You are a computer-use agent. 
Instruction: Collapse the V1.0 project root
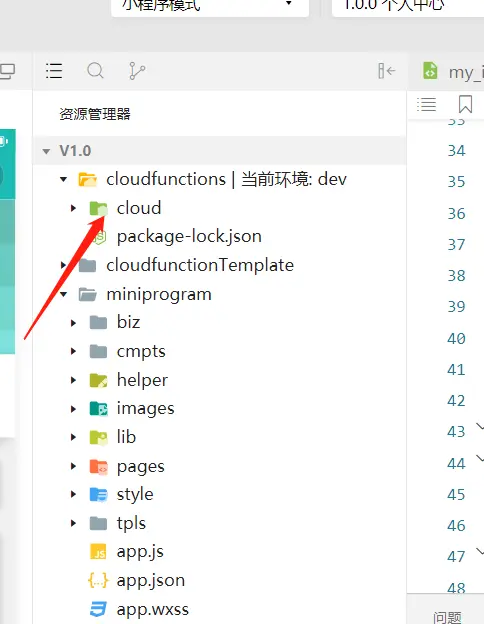pos(46,151)
